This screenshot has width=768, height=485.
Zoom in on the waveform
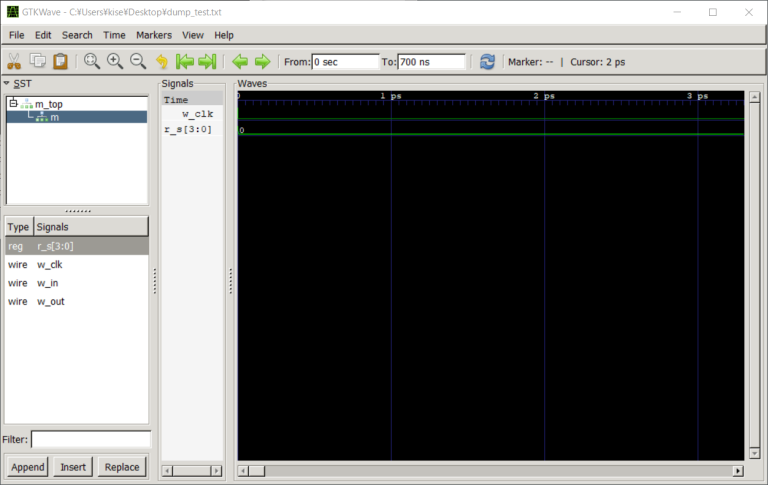115,62
